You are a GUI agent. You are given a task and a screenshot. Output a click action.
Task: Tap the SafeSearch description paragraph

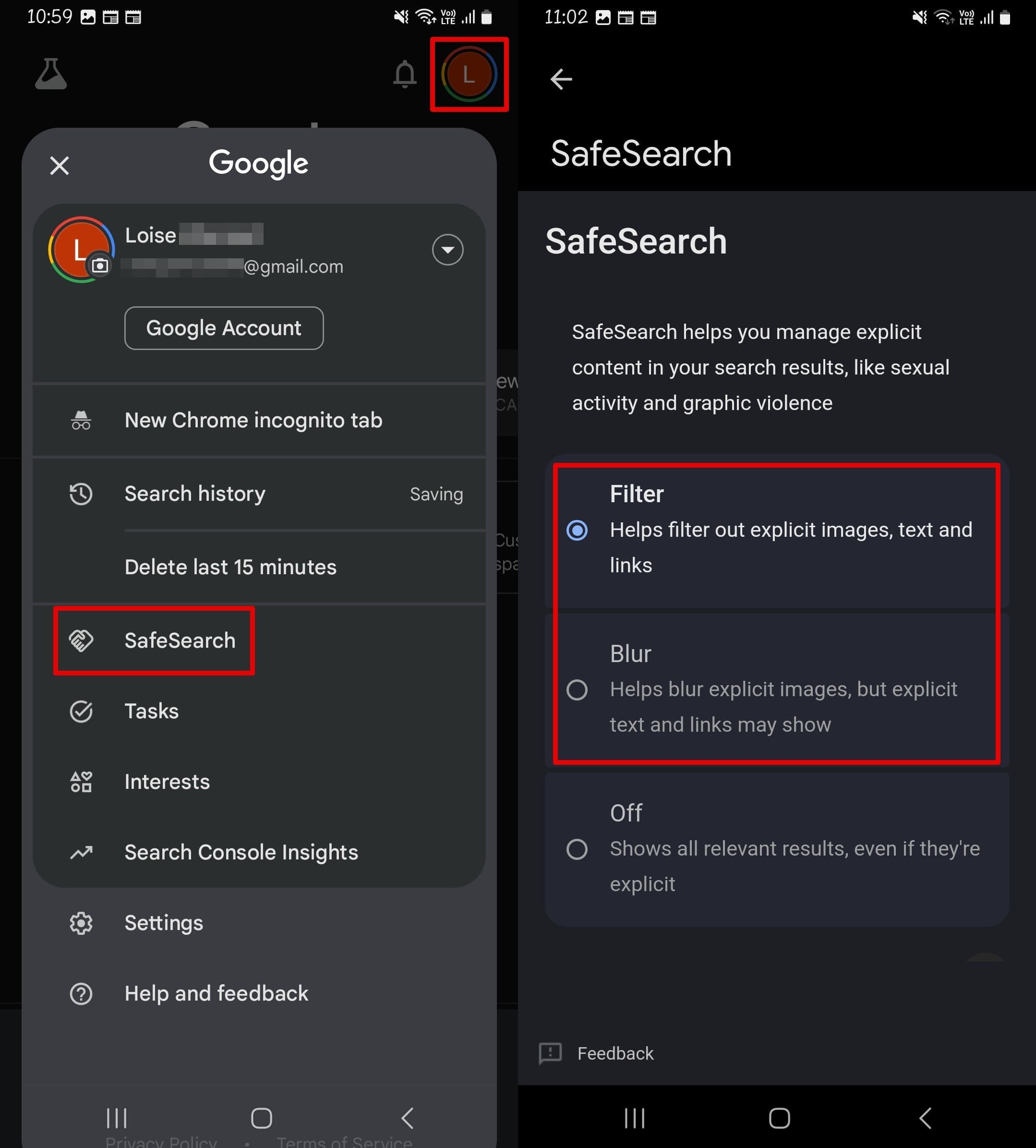[x=760, y=368]
